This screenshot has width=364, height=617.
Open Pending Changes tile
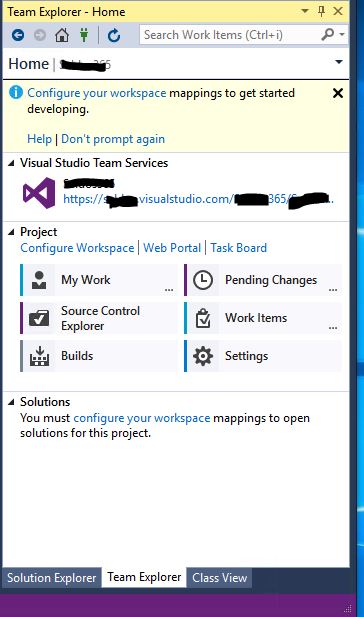[262, 280]
